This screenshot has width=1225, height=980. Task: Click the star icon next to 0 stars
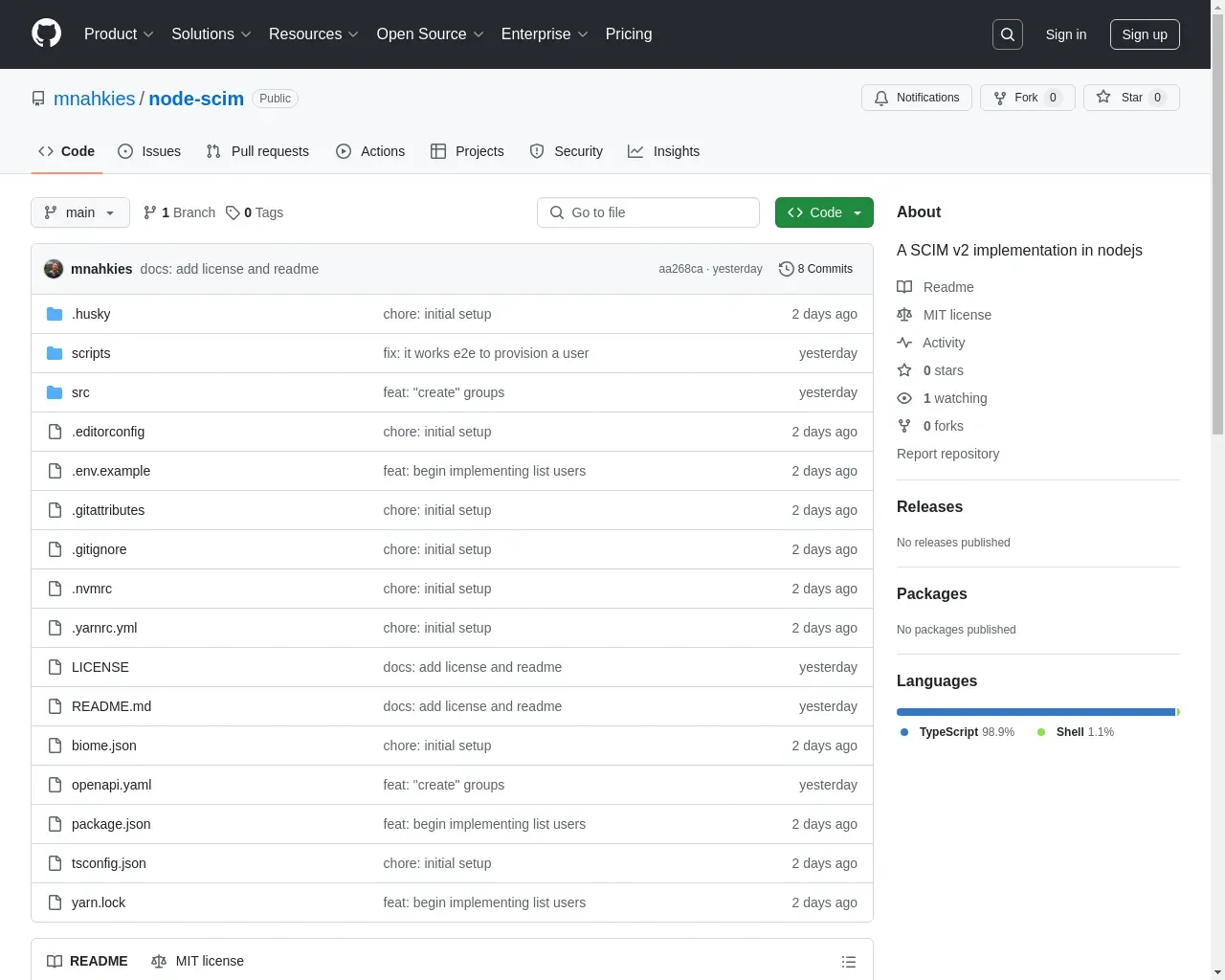904,370
